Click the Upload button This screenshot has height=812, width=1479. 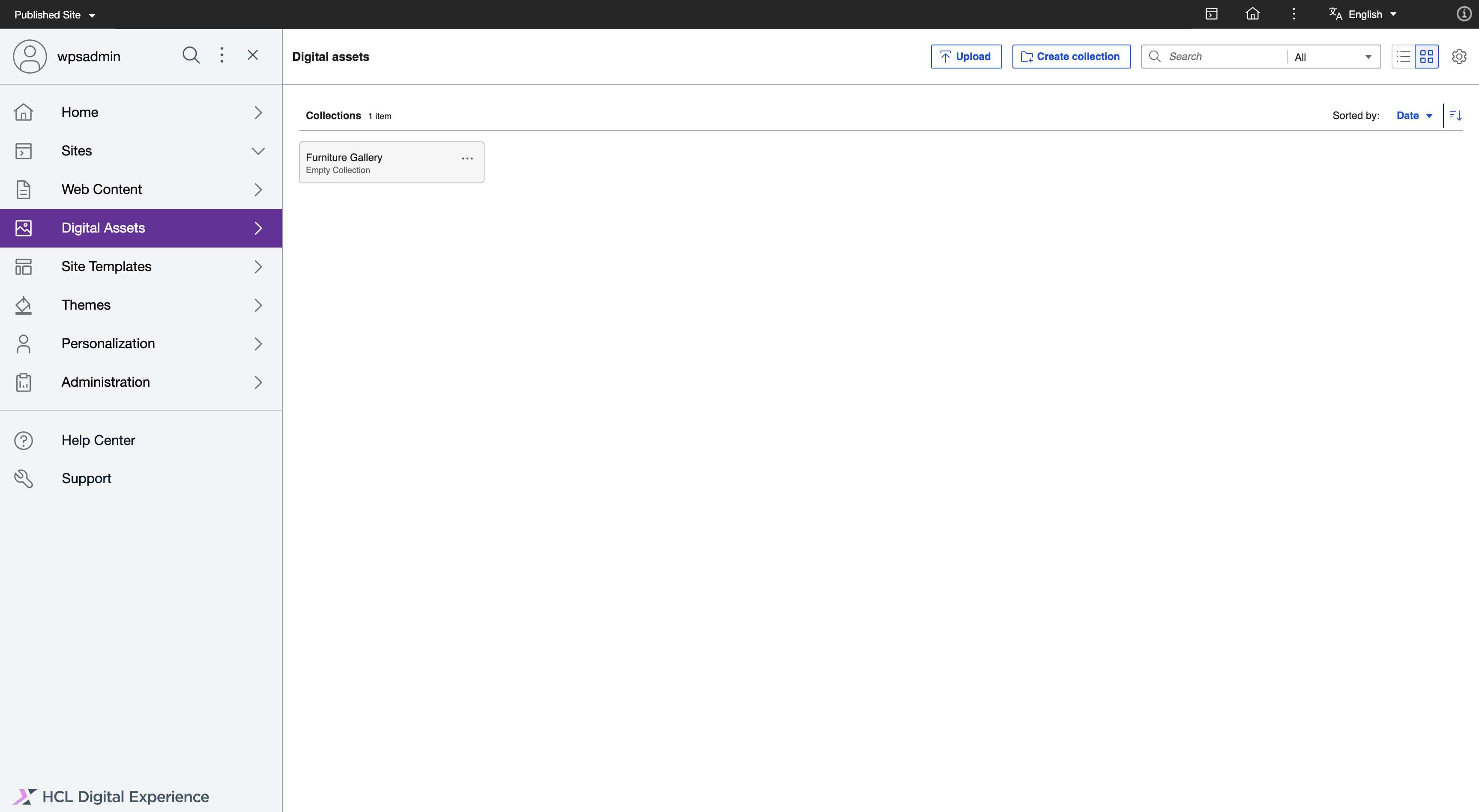coord(966,56)
